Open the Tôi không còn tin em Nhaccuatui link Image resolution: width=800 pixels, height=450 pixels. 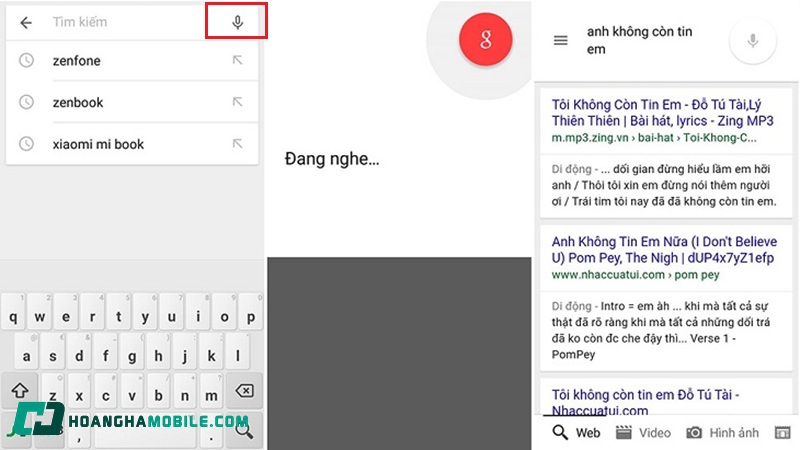[x=645, y=402]
